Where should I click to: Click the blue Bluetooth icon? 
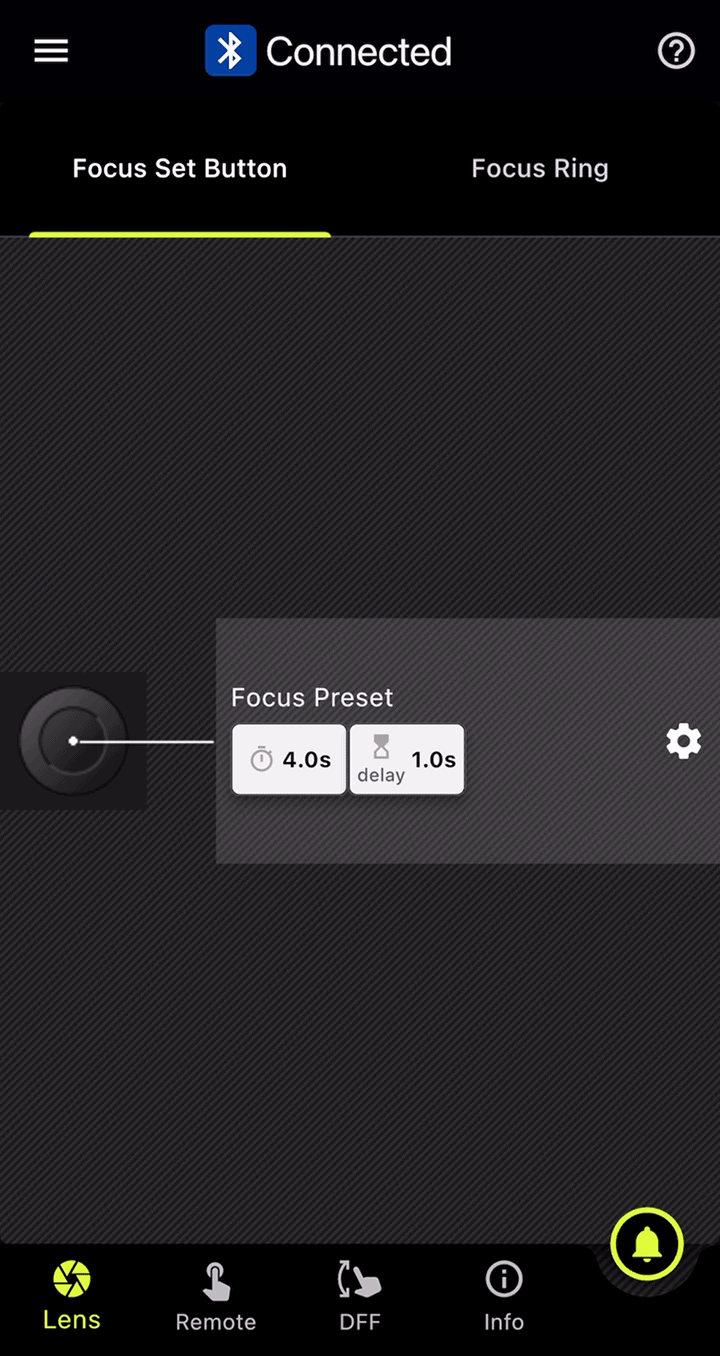pyautogui.click(x=230, y=51)
